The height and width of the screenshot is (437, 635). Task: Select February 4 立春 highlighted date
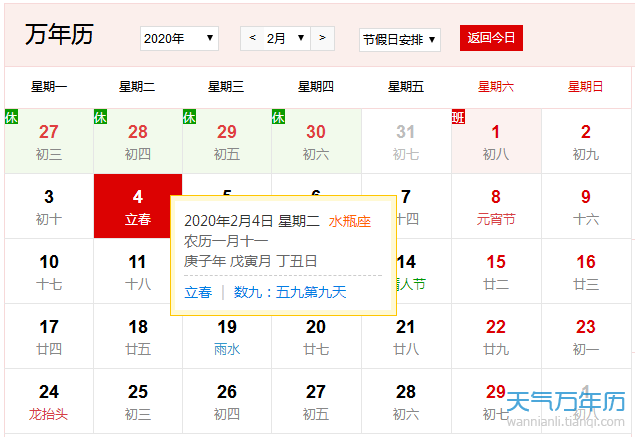point(138,206)
